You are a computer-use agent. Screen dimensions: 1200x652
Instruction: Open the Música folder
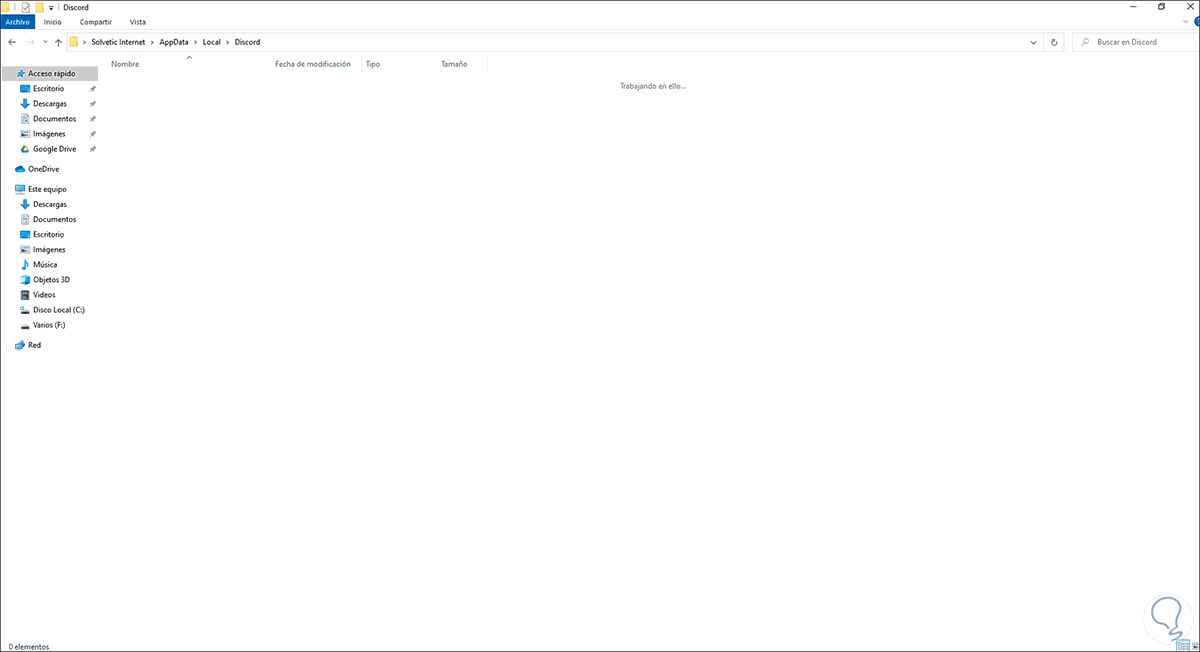click(44, 264)
